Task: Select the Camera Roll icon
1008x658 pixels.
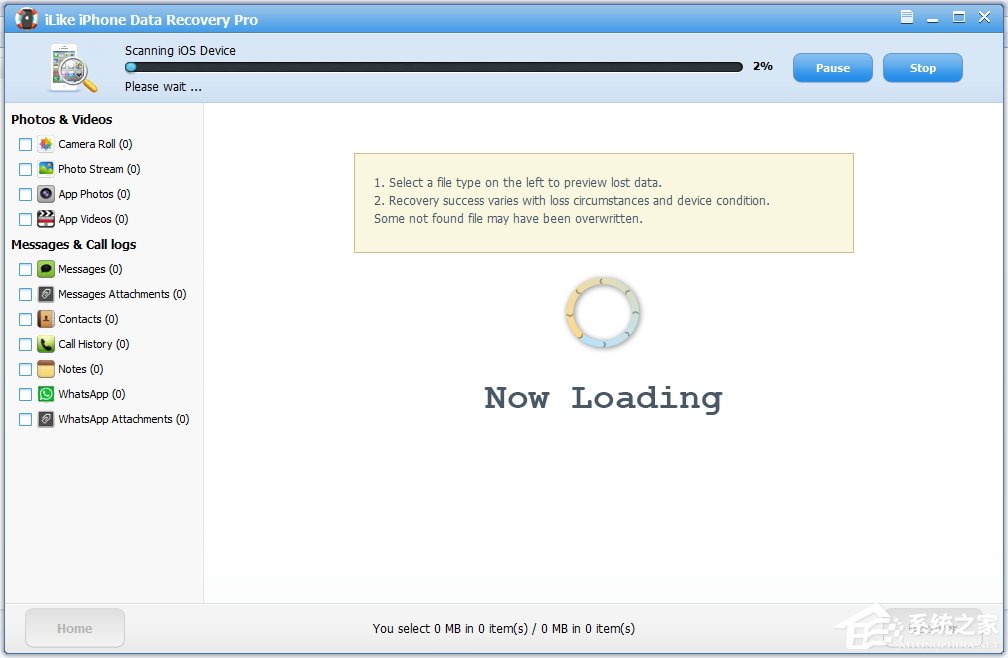Action: click(44, 144)
